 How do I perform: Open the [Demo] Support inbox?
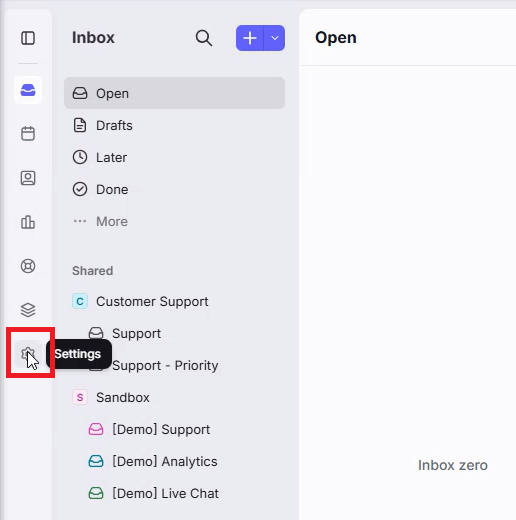point(174,429)
